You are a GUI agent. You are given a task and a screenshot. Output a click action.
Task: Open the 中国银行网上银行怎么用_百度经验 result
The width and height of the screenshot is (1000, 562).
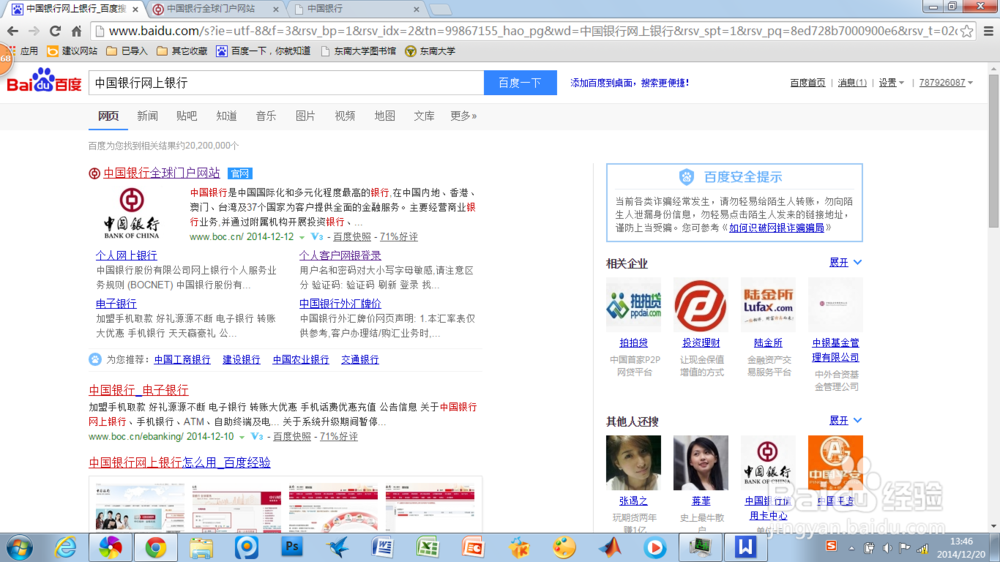point(179,462)
